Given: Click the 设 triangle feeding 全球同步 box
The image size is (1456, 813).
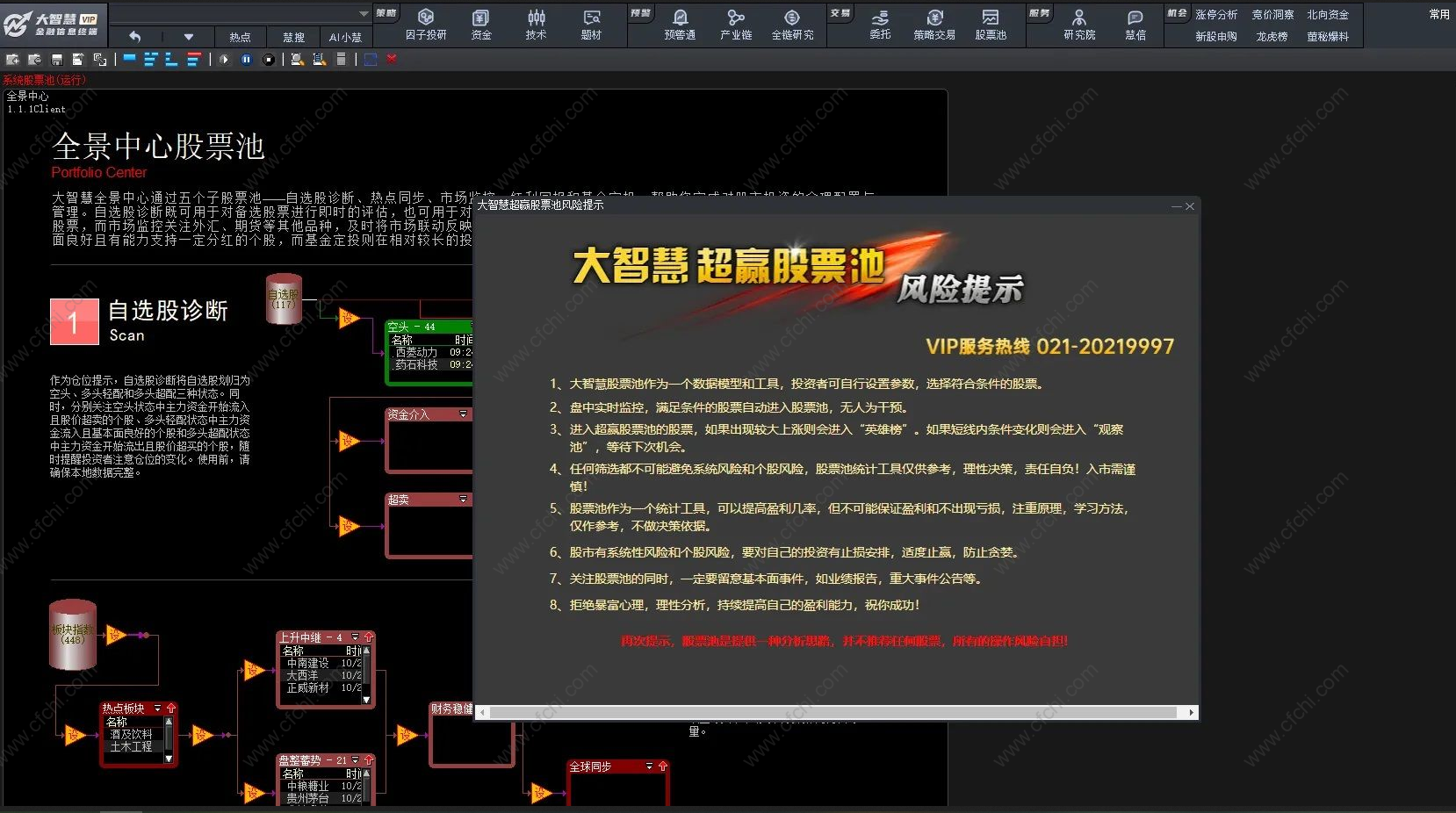Looking at the screenshot, I should click(540, 794).
